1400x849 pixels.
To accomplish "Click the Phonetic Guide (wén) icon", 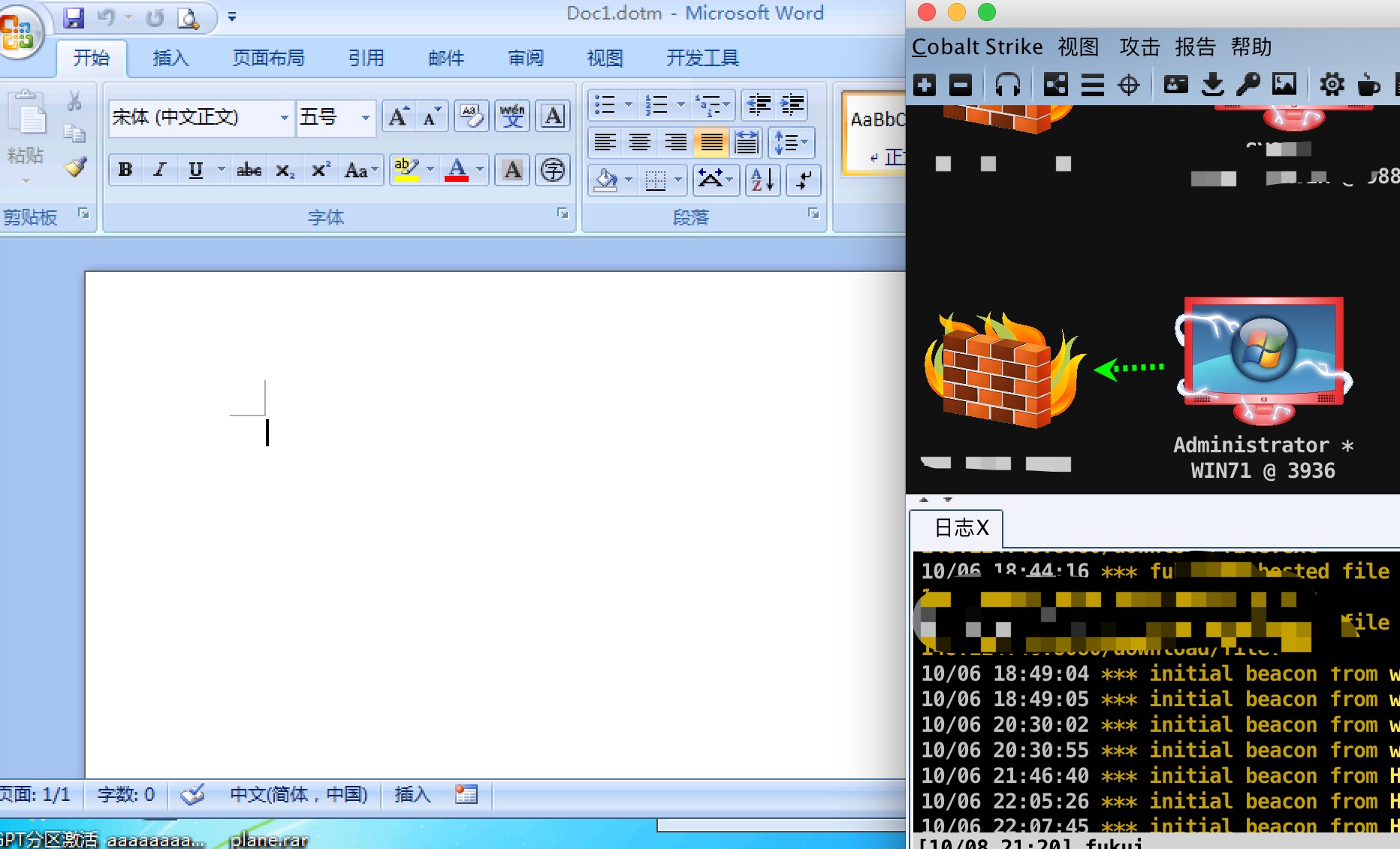I will click(x=512, y=116).
